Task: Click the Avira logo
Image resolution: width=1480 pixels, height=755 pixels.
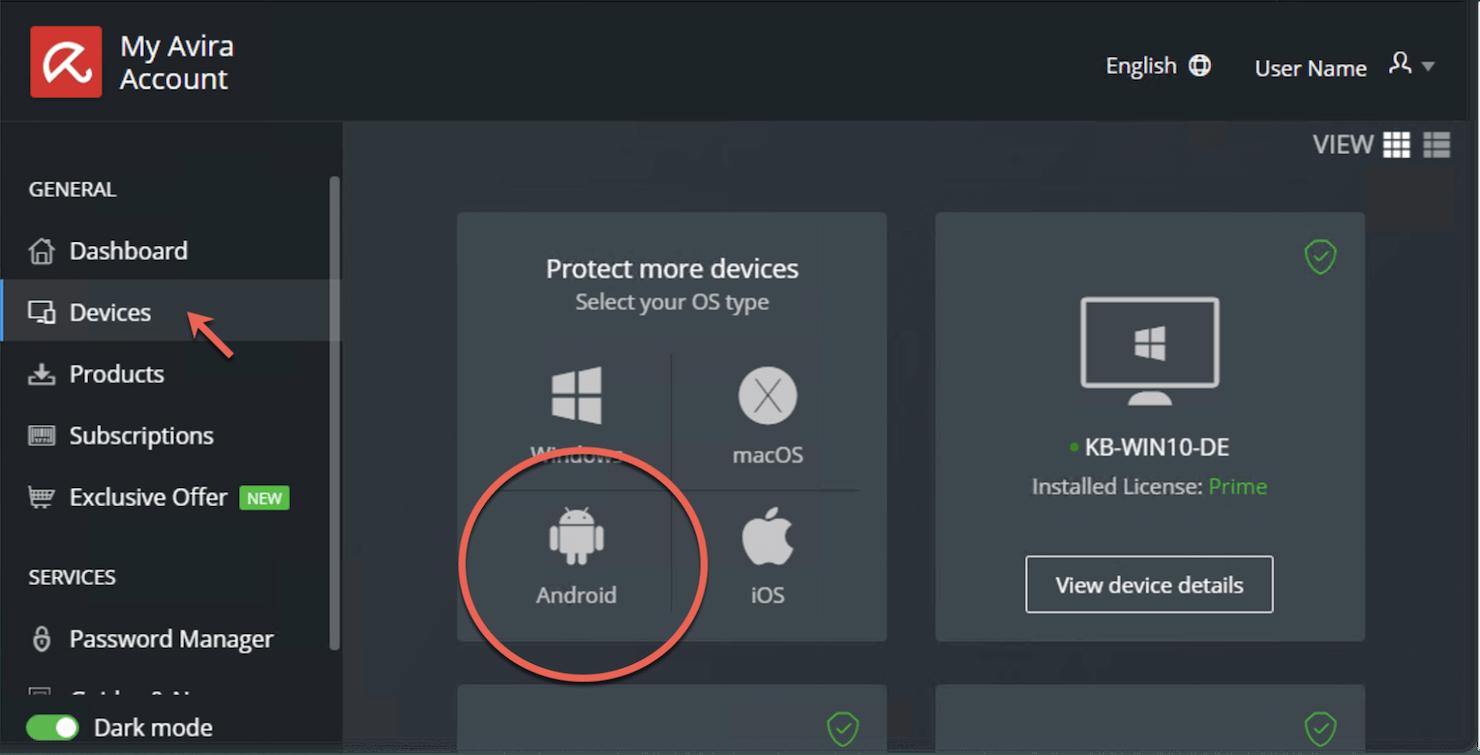Action: tap(66, 61)
